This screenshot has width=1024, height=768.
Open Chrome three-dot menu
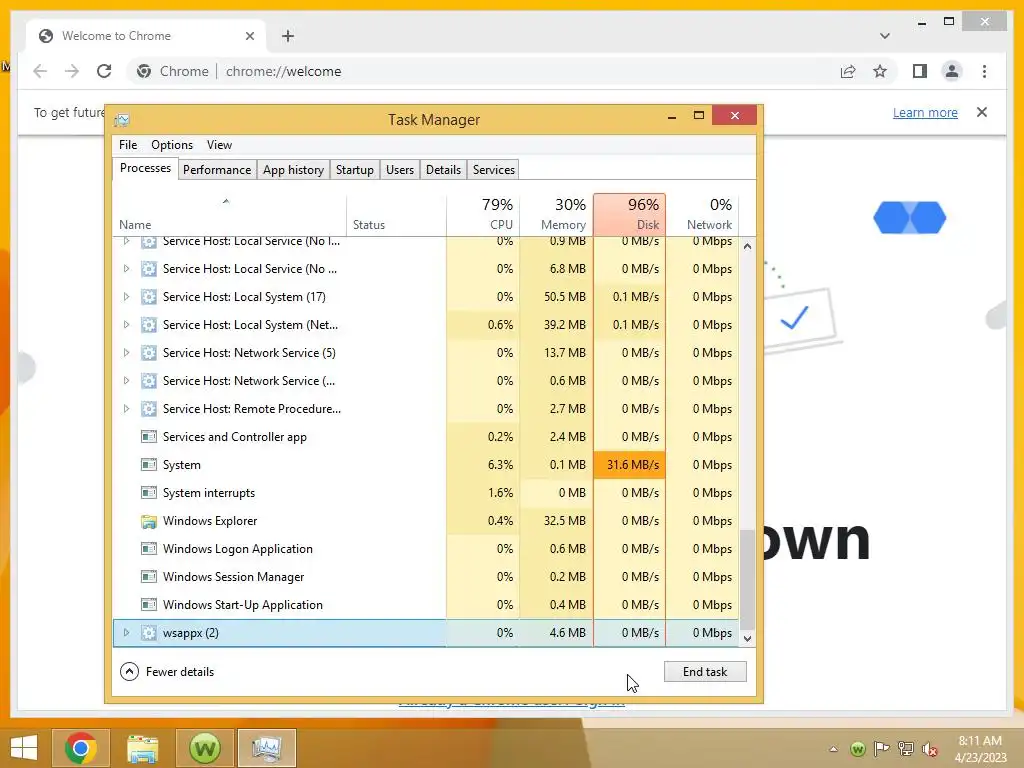pyautogui.click(x=984, y=71)
